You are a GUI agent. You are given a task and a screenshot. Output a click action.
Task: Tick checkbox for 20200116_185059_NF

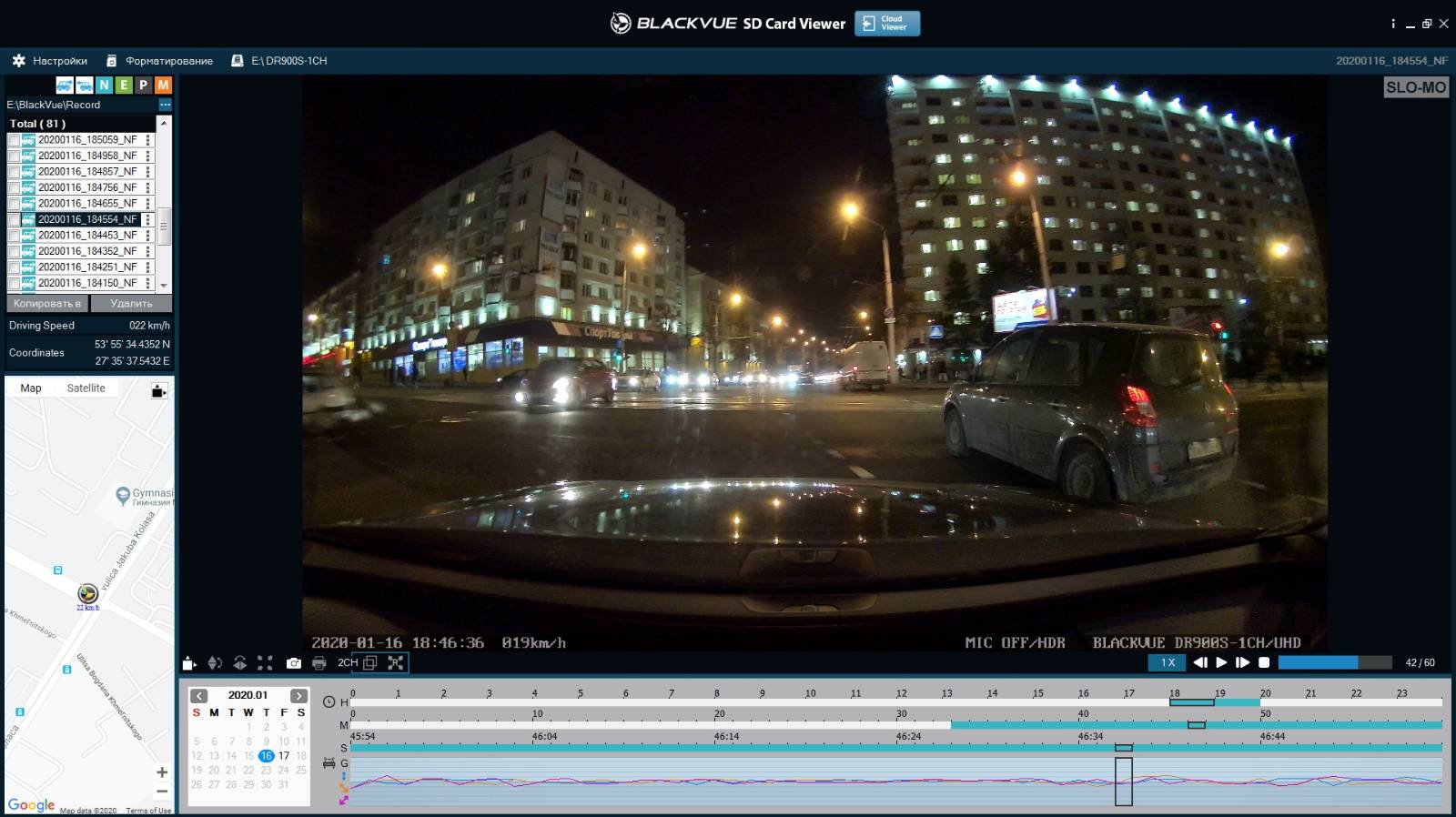pos(14,140)
